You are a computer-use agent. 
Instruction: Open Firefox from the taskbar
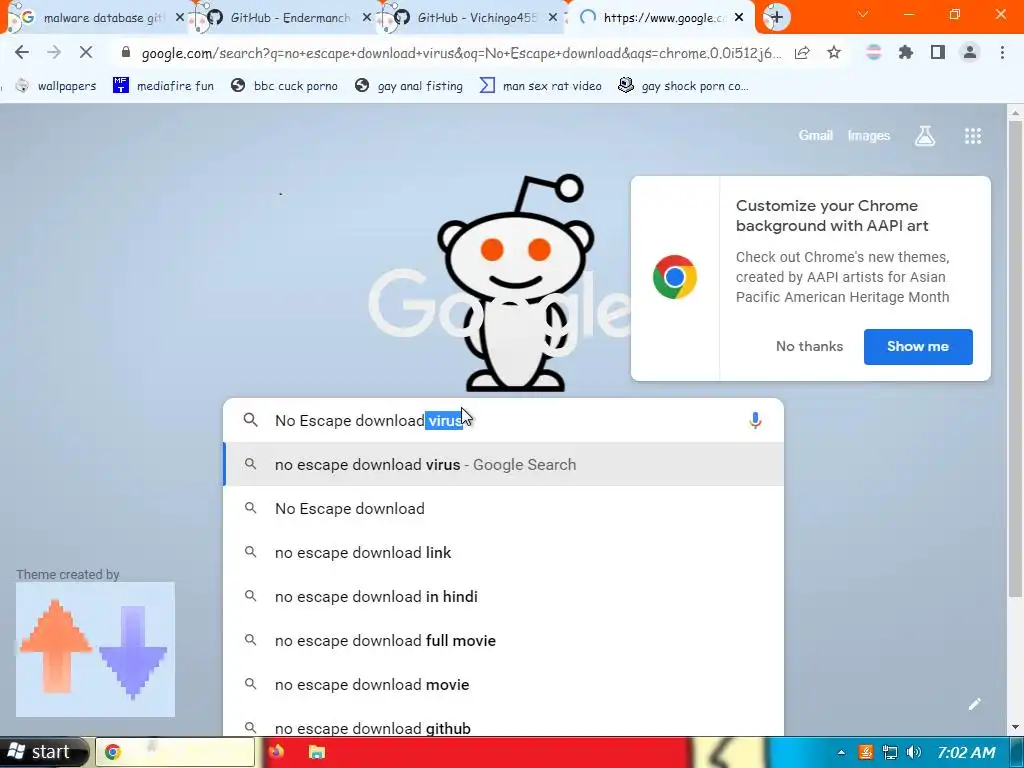coord(276,752)
